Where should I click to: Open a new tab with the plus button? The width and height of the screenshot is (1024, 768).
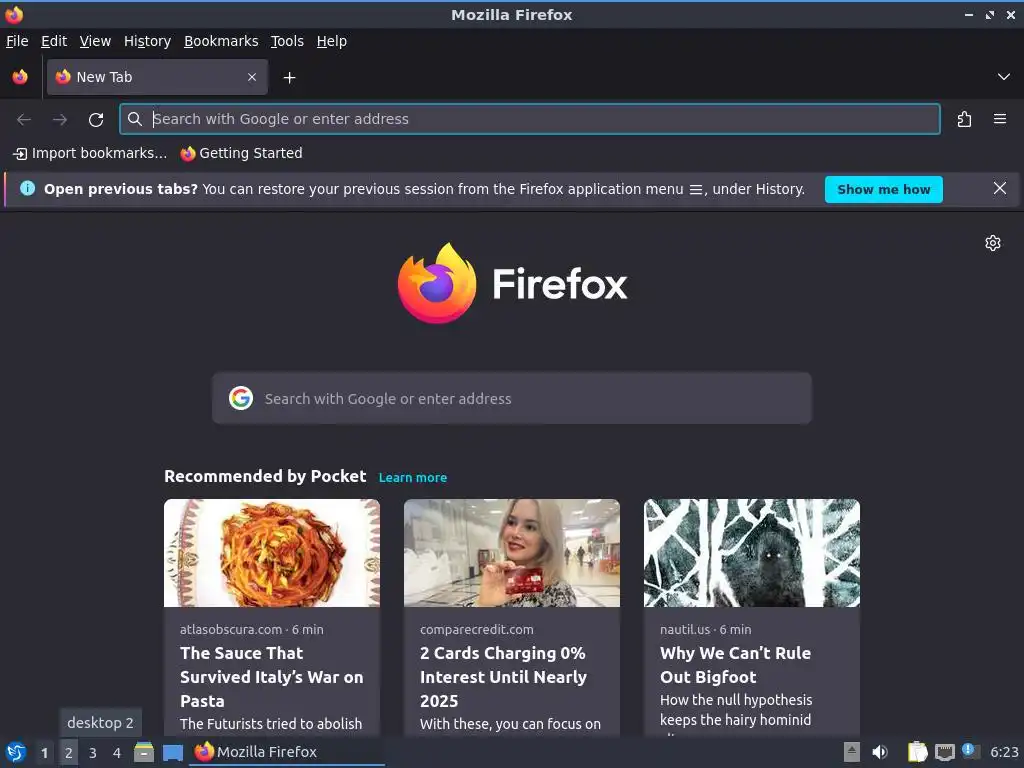[x=289, y=78]
